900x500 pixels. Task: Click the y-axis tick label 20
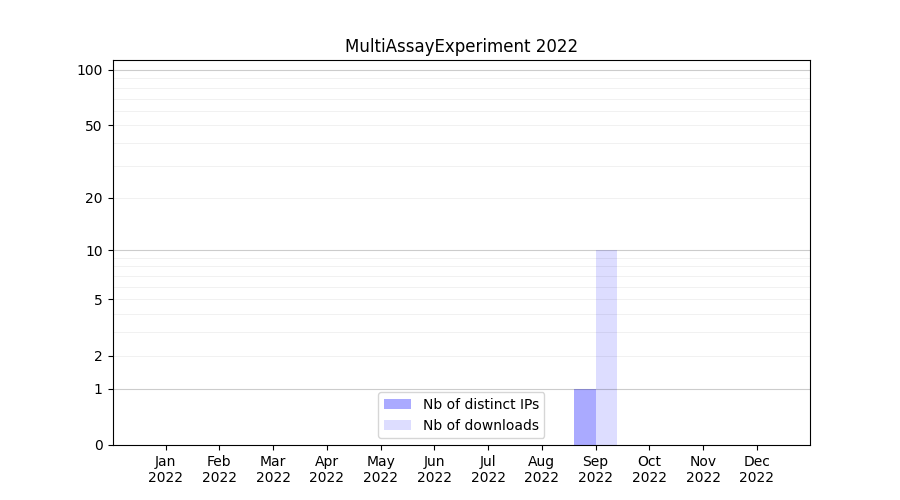(94, 198)
